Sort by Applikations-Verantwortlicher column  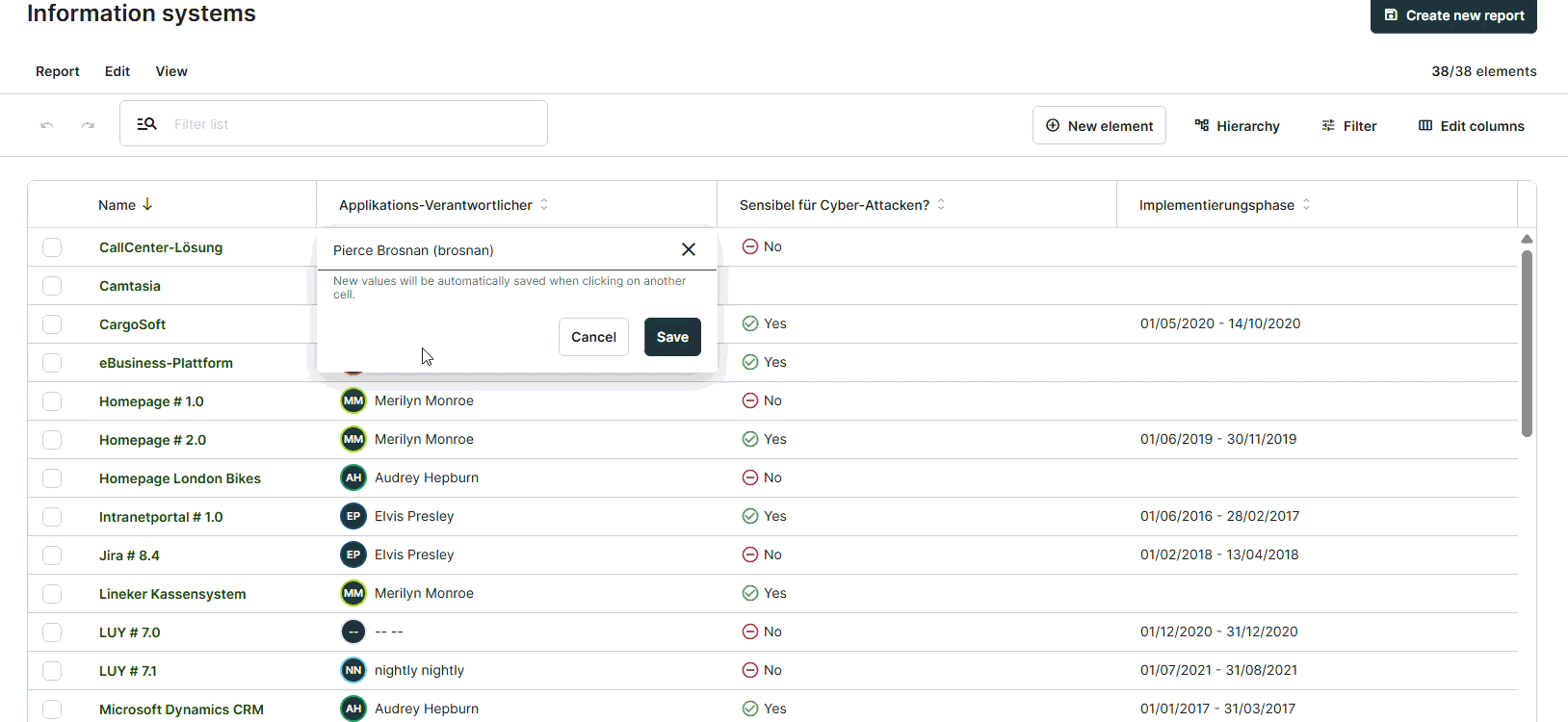pos(443,205)
